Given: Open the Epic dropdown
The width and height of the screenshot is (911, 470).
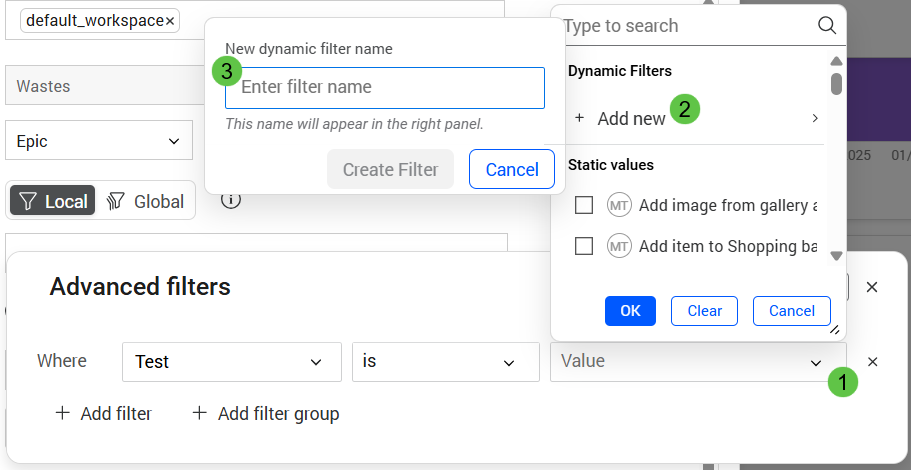Looking at the screenshot, I should click(x=99, y=140).
